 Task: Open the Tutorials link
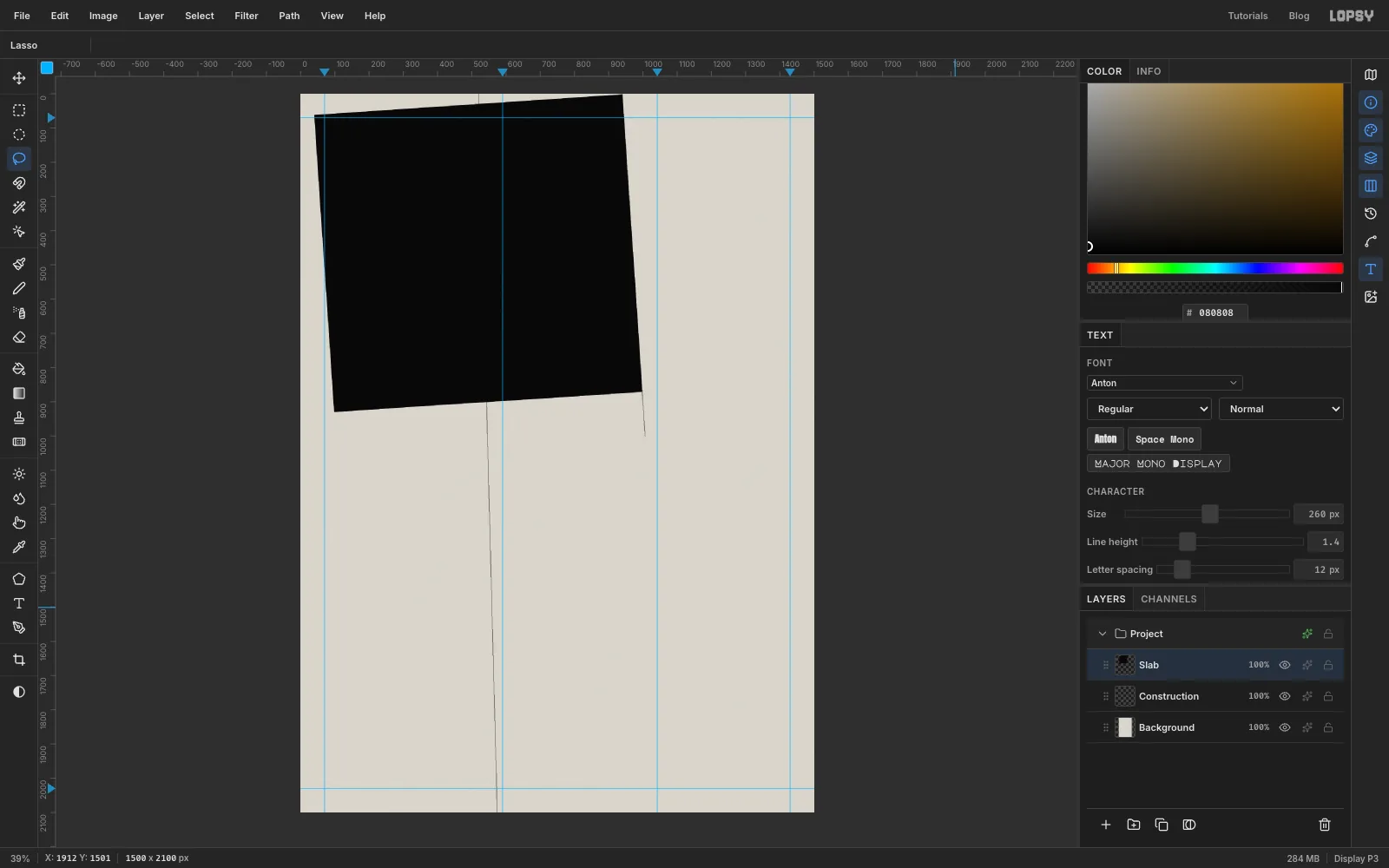(1247, 16)
